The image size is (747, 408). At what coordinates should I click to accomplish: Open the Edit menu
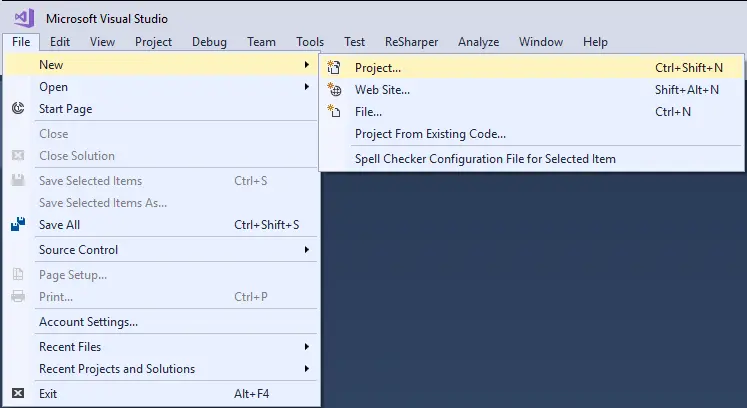pos(60,42)
